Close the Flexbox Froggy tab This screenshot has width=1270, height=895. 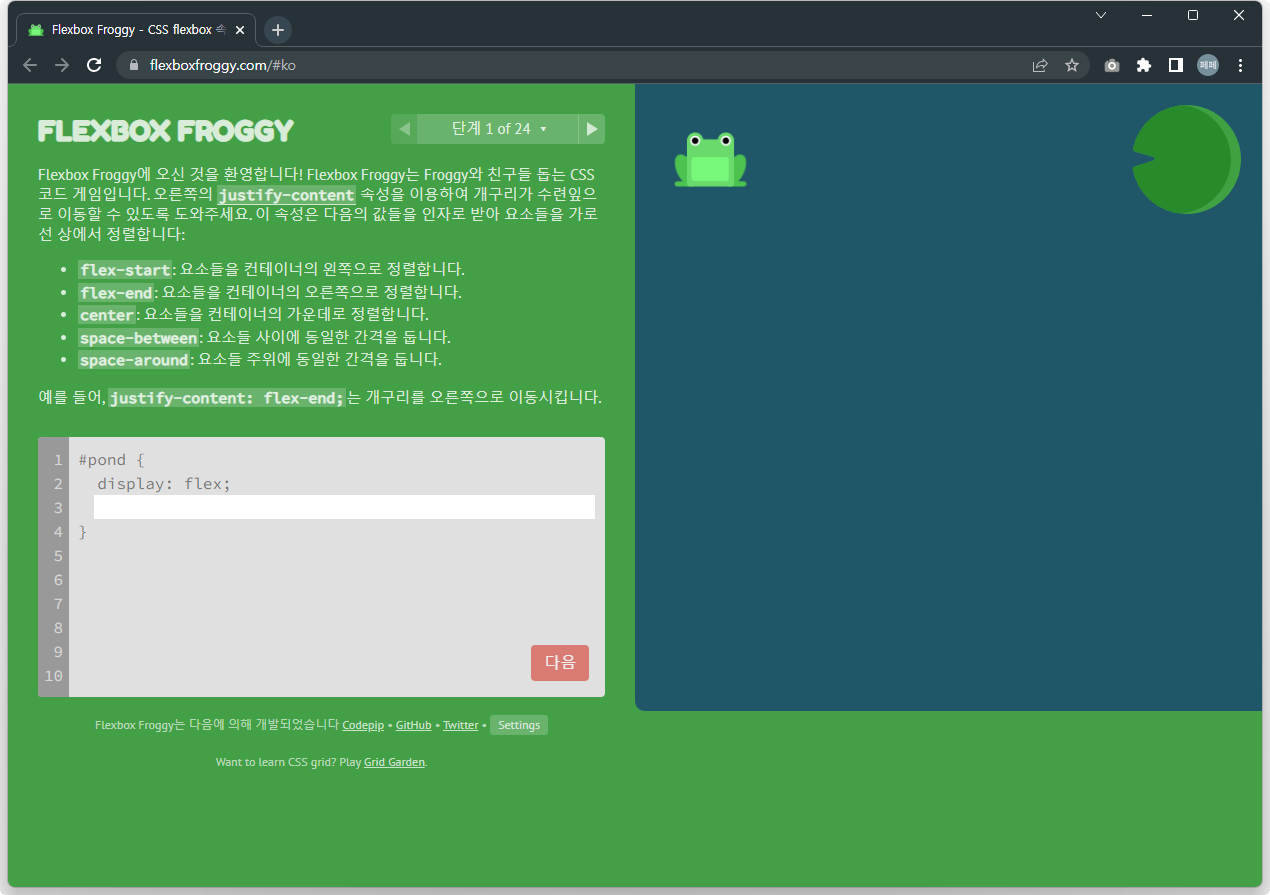click(240, 30)
